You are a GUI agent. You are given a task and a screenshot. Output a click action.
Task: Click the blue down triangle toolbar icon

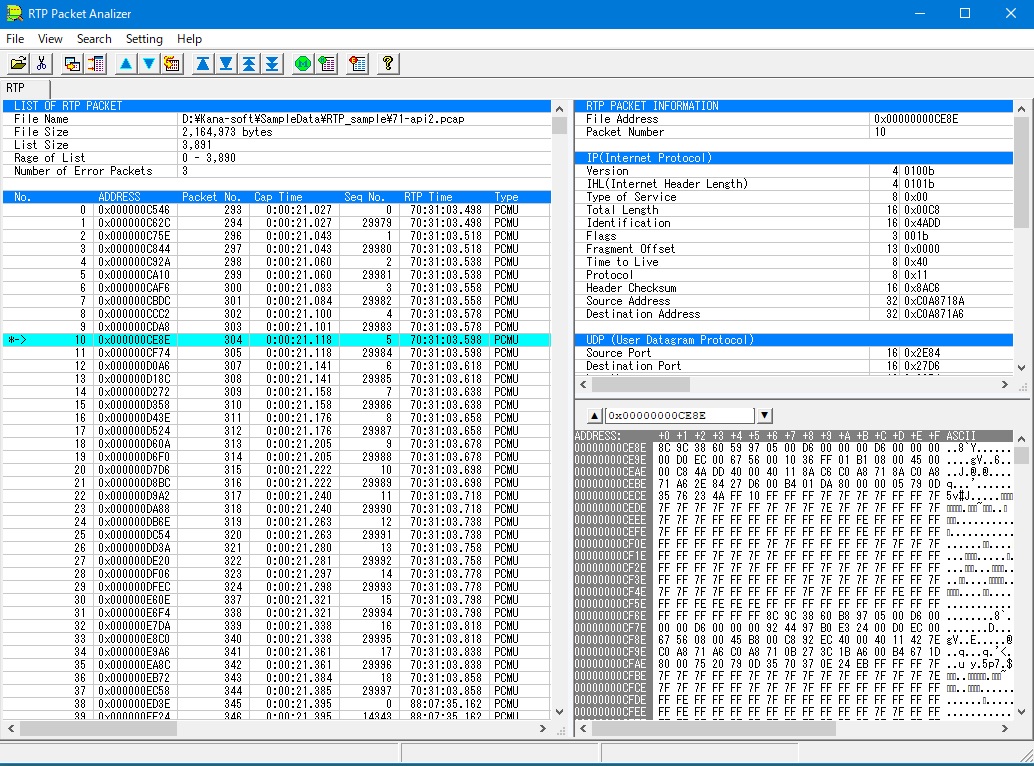149,64
